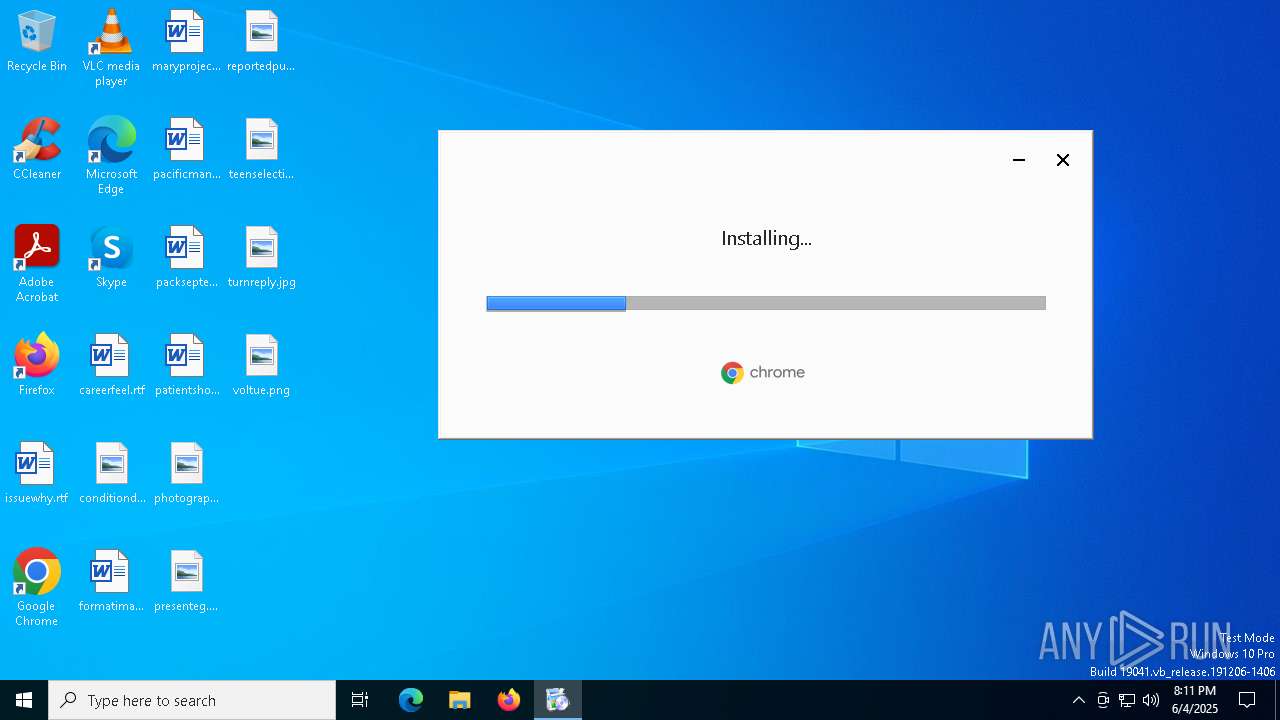This screenshot has width=1280, height=720.
Task: Open the Windows Start menu
Action: click(24, 700)
